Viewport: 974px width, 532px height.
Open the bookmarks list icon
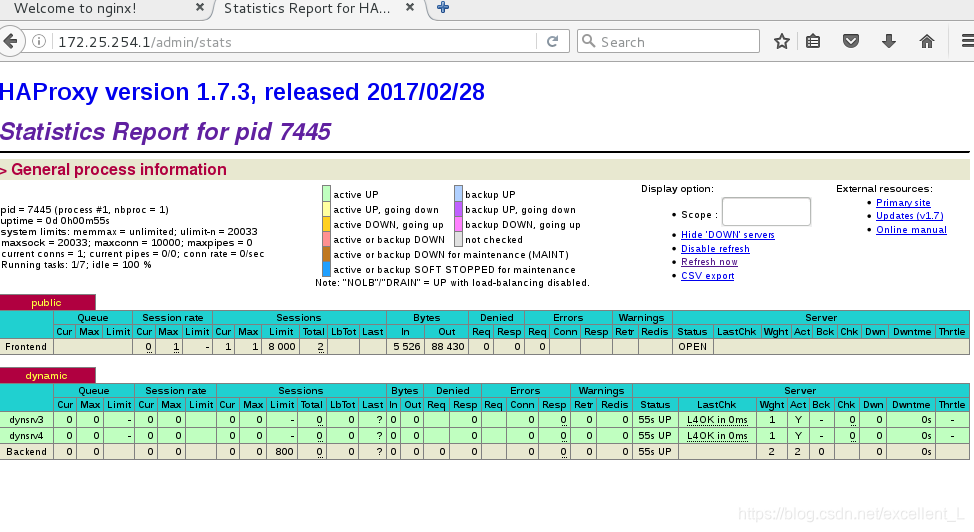[x=813, y=42]
